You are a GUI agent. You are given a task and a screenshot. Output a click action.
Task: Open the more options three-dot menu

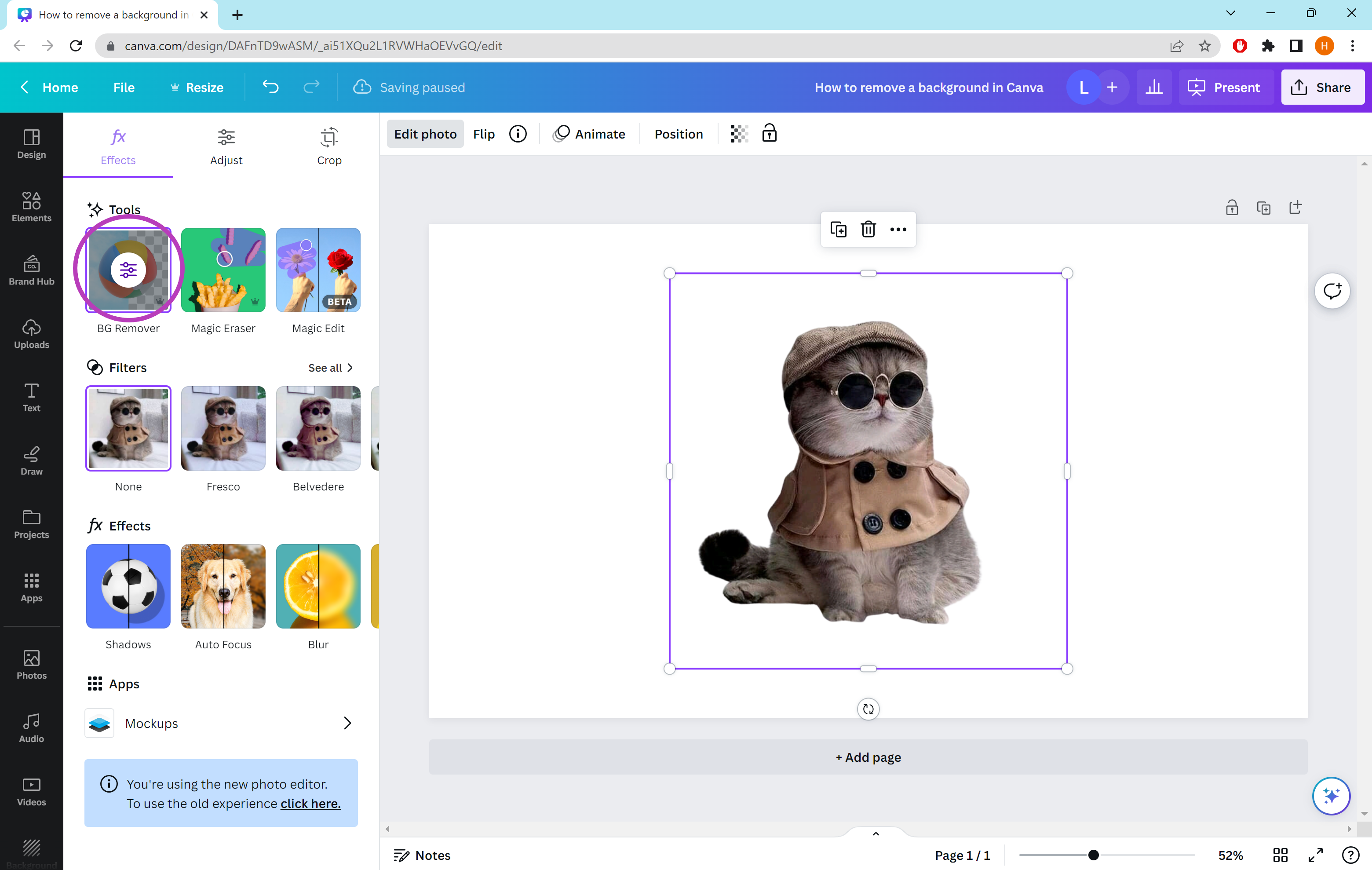898,229
